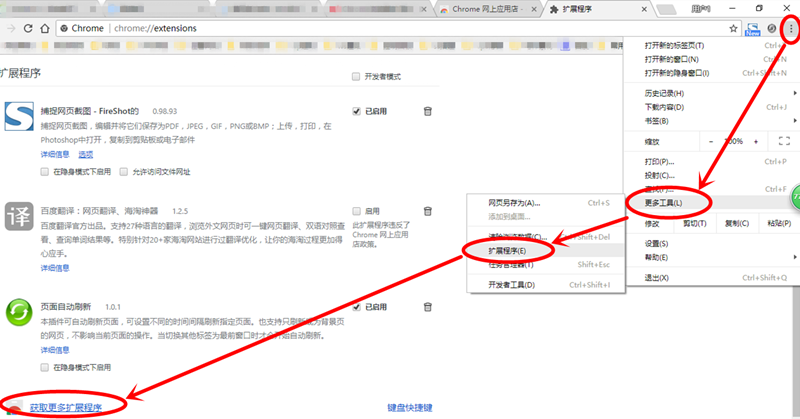Open 更多工具(L) submenu
Viewport: 800px width, 419px height.
point(712,203)
